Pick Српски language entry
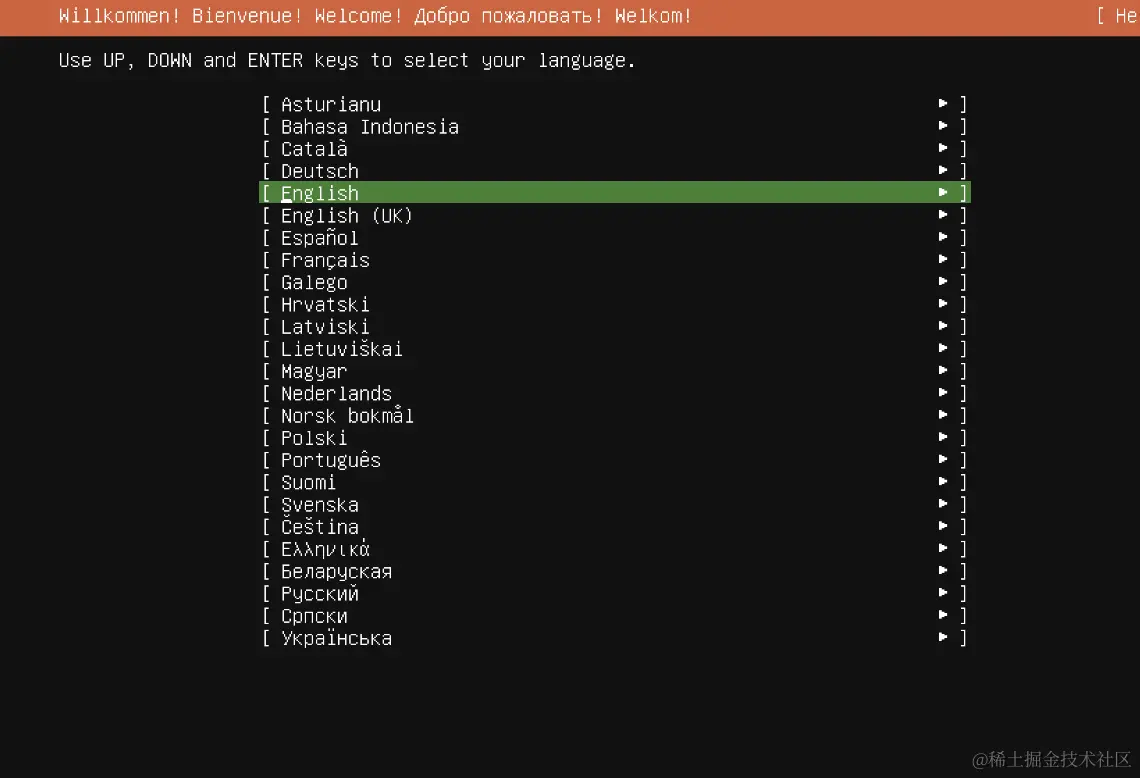The height and width of the screenshot is (778, 1140). click(x=614, y=616)
